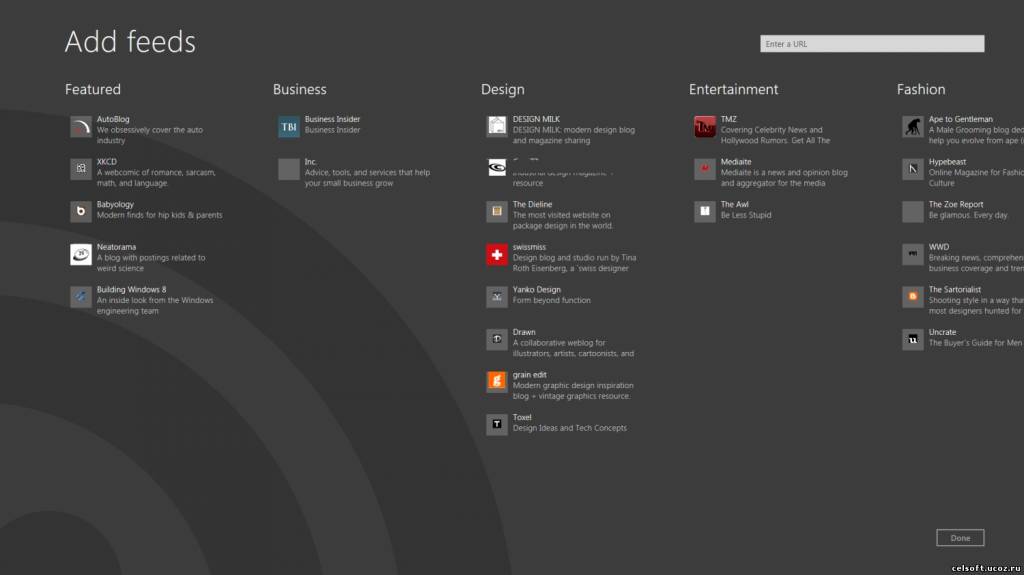Click the Building Windows 8 title

(x=131, y=289)
